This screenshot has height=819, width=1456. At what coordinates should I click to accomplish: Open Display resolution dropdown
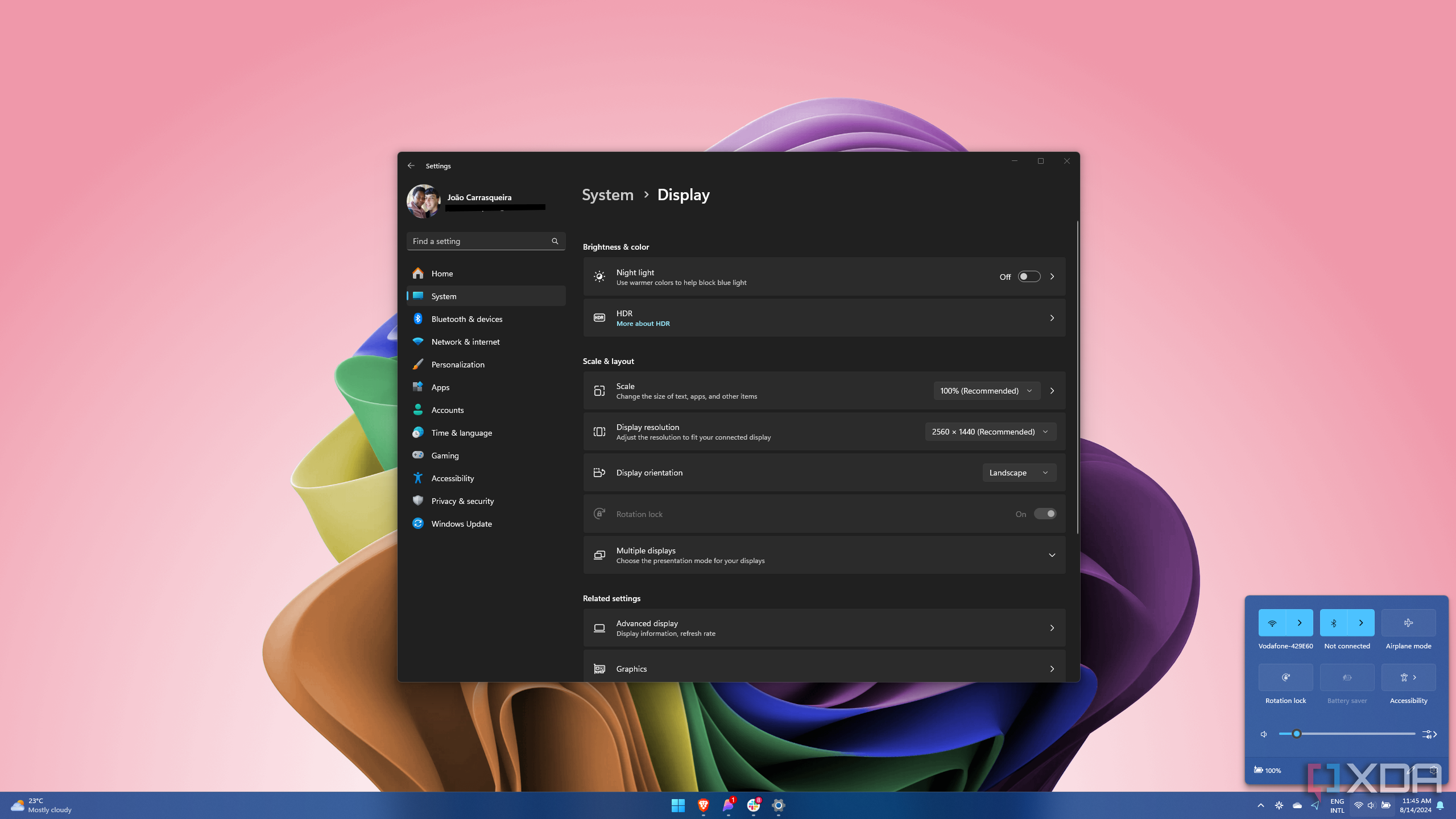[x=990, y=431]
